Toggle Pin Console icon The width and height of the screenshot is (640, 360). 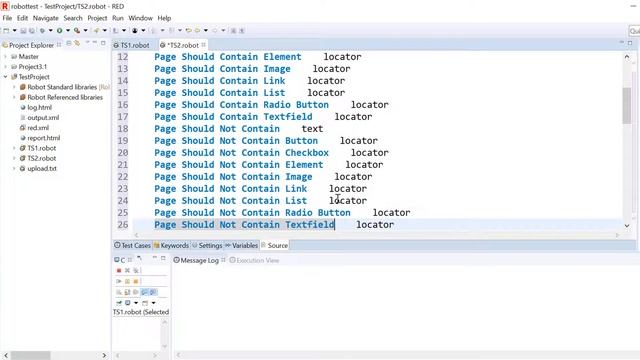(119, 303)
